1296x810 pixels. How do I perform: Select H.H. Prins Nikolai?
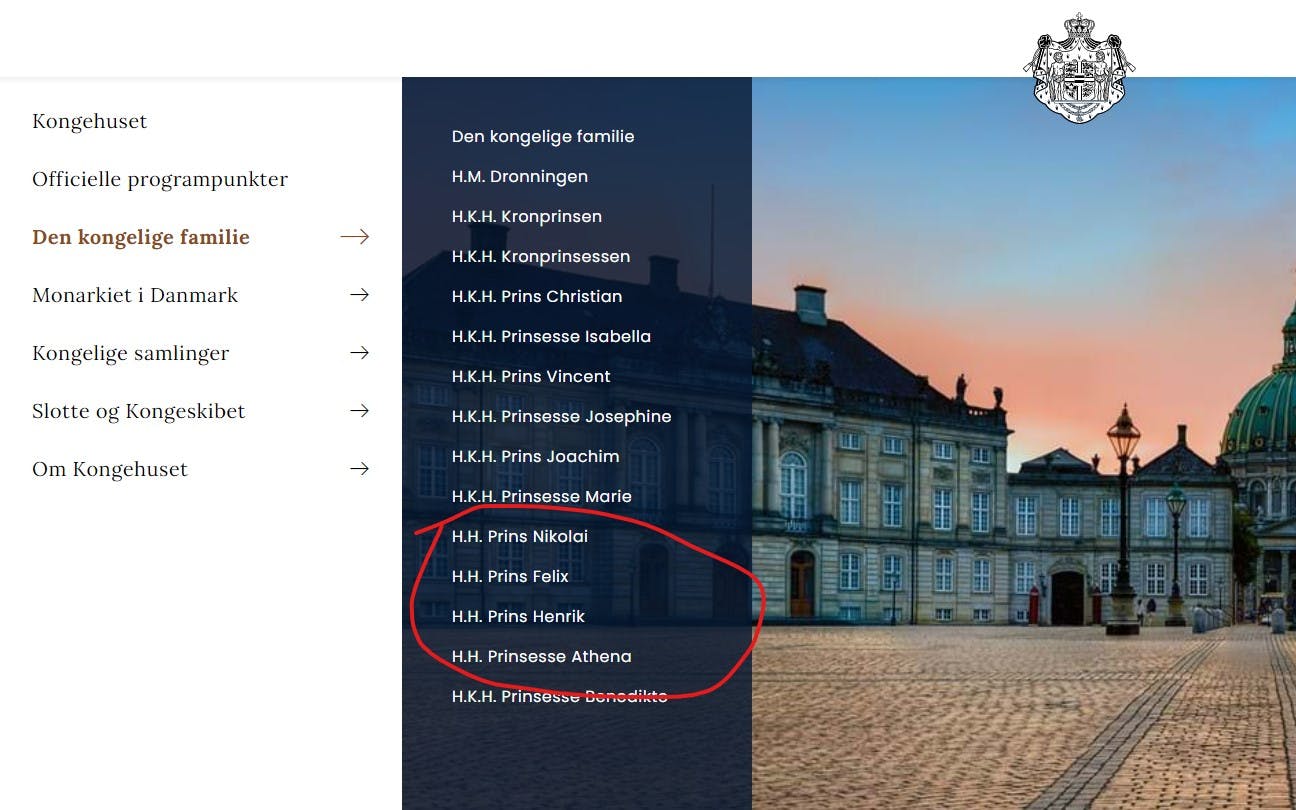pos(520,536)
